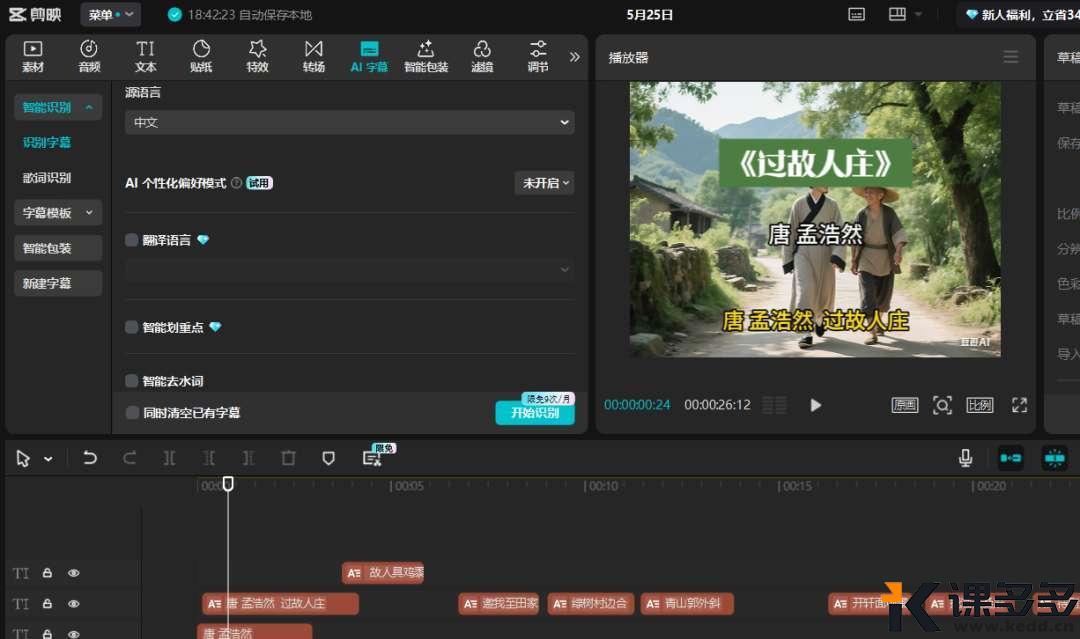Select the AI 字幕 tab

[369, 56]
